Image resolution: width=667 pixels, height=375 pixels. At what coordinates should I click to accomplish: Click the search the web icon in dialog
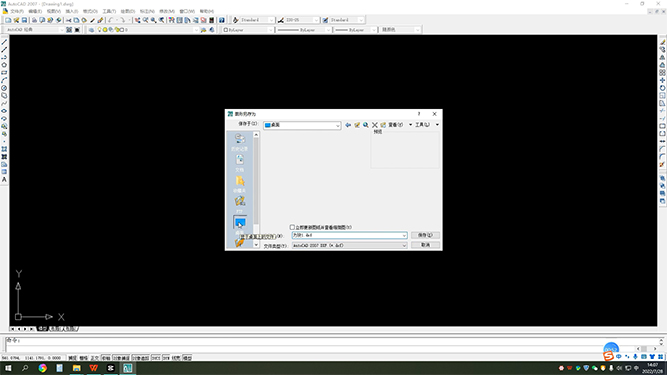pyautogui.click(x=365, y=125)
